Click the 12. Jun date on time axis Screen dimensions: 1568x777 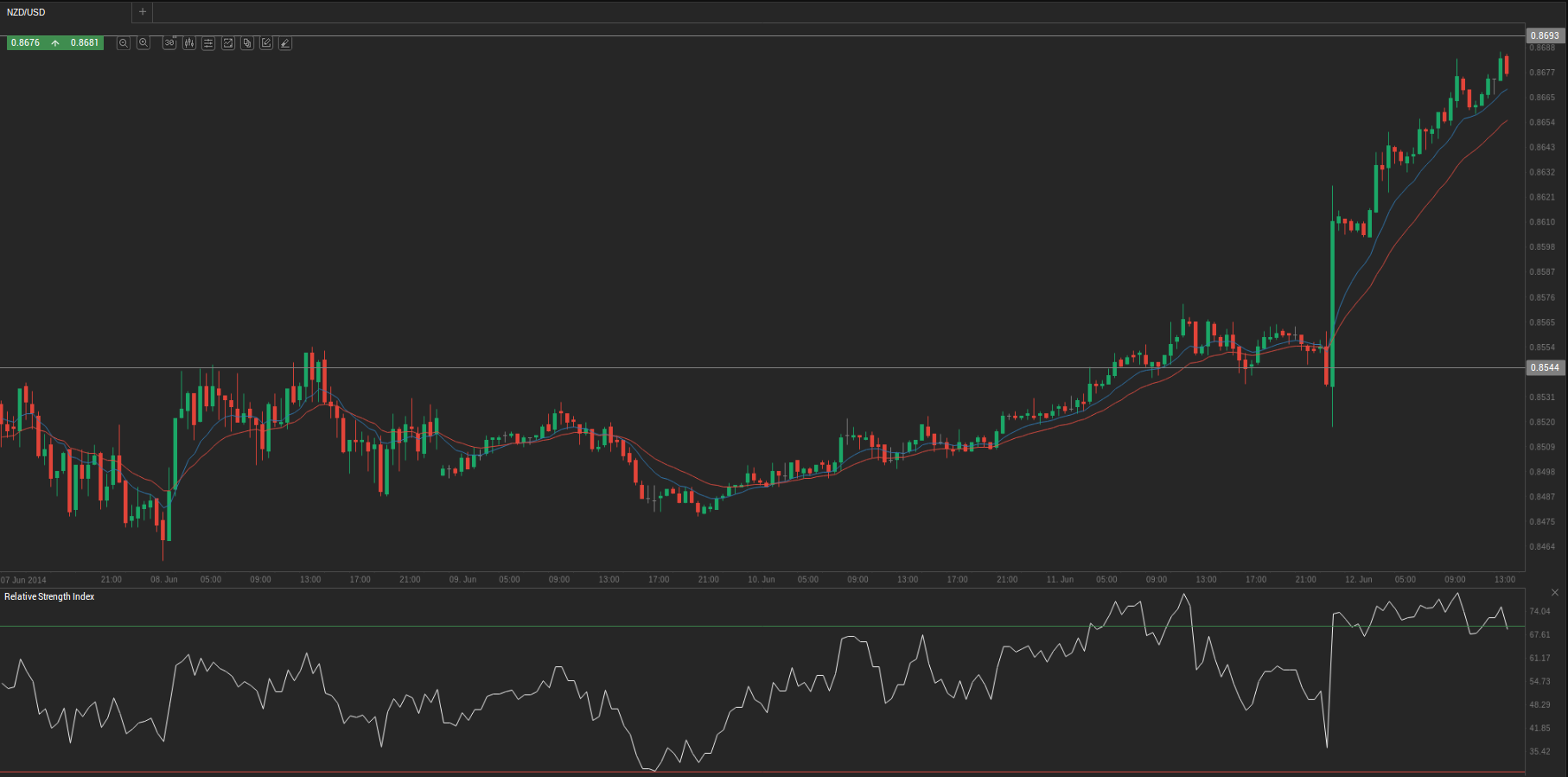(x=1358, y=580)
